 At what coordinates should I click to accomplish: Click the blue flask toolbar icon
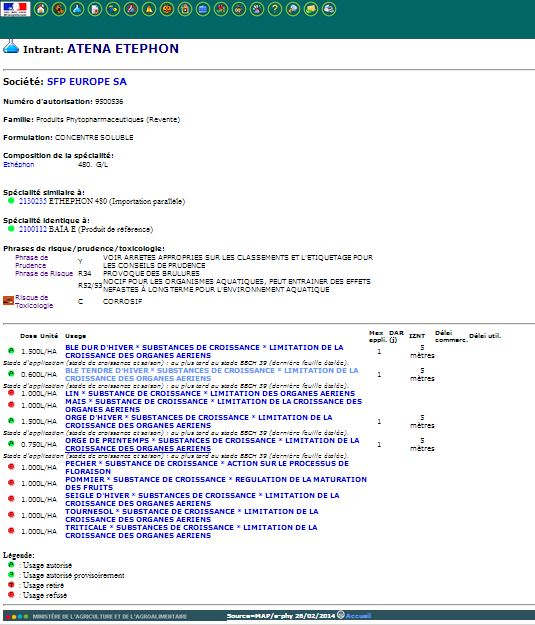point(77,9)
